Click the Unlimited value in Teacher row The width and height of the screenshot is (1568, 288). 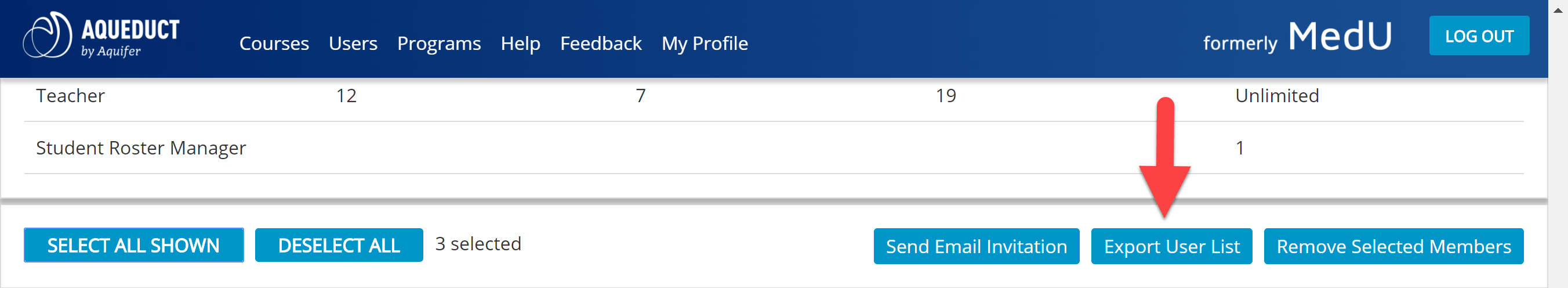1276,96
